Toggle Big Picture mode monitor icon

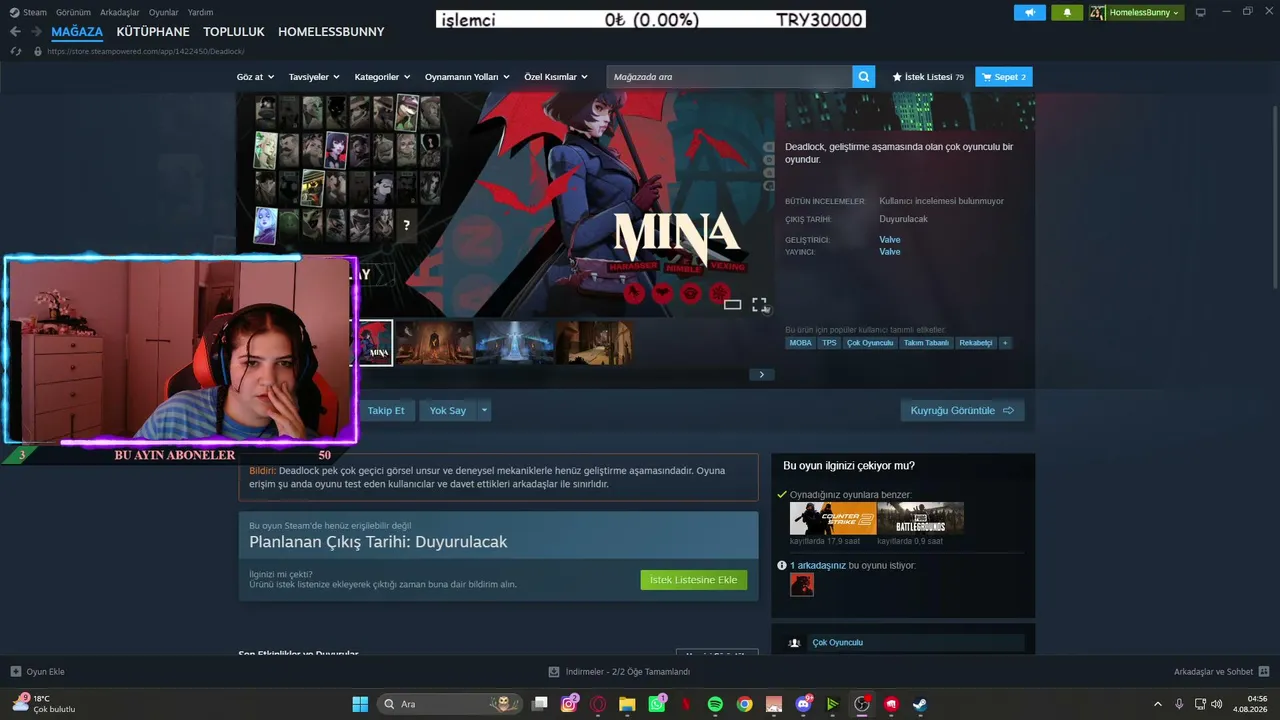(1201, 12)
